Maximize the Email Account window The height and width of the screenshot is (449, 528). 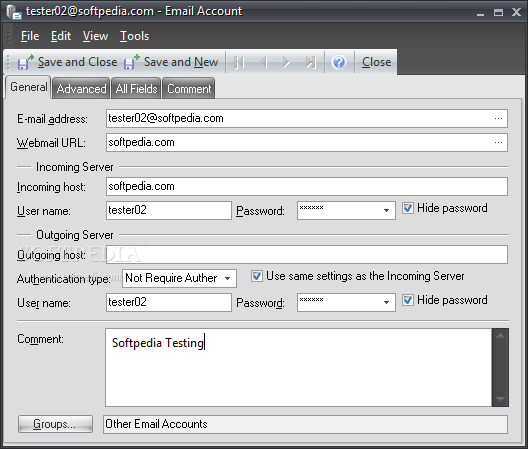498,13
